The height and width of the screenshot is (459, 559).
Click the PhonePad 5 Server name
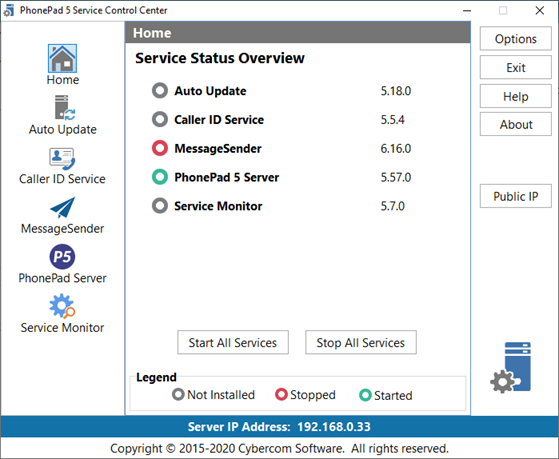[226, 177]
